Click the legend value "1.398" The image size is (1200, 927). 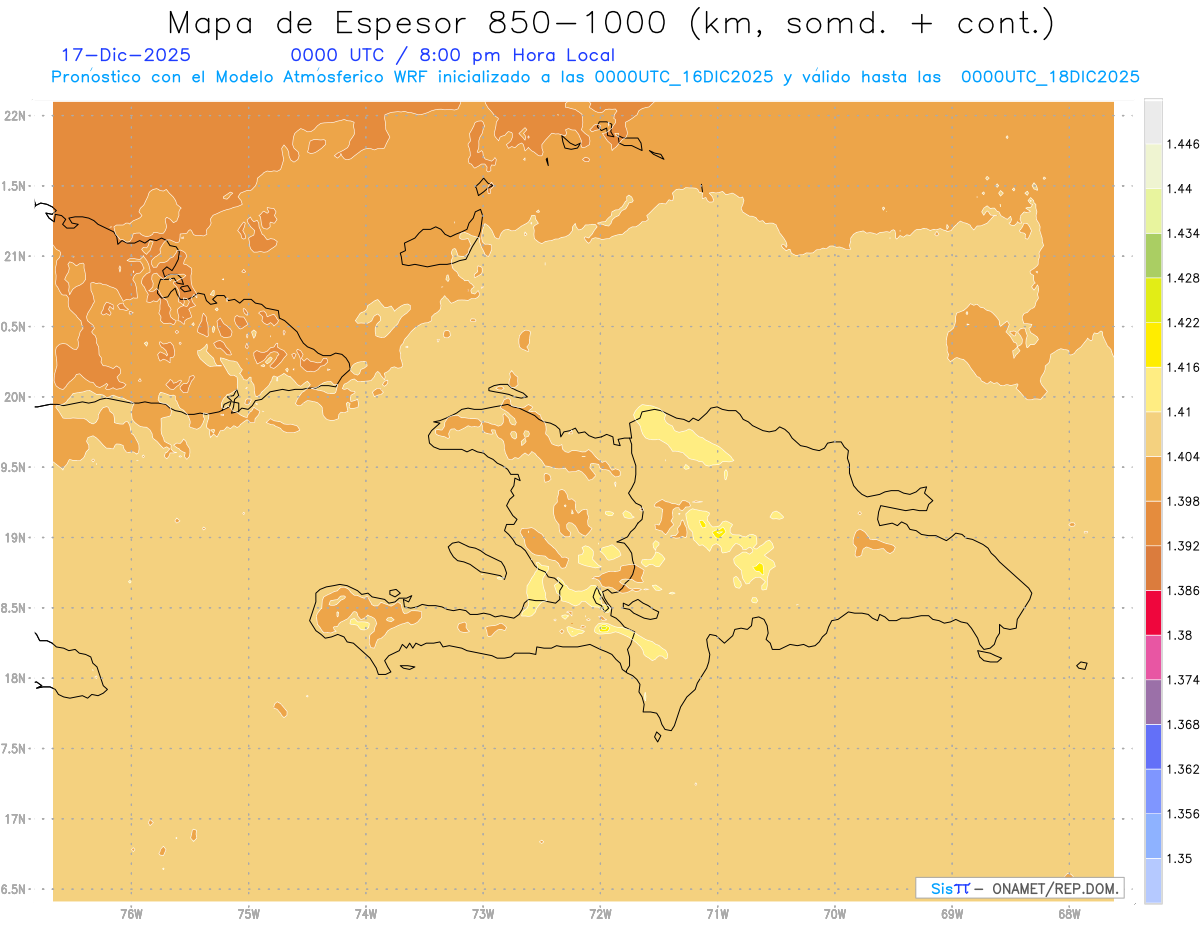tap(1183, 501)
